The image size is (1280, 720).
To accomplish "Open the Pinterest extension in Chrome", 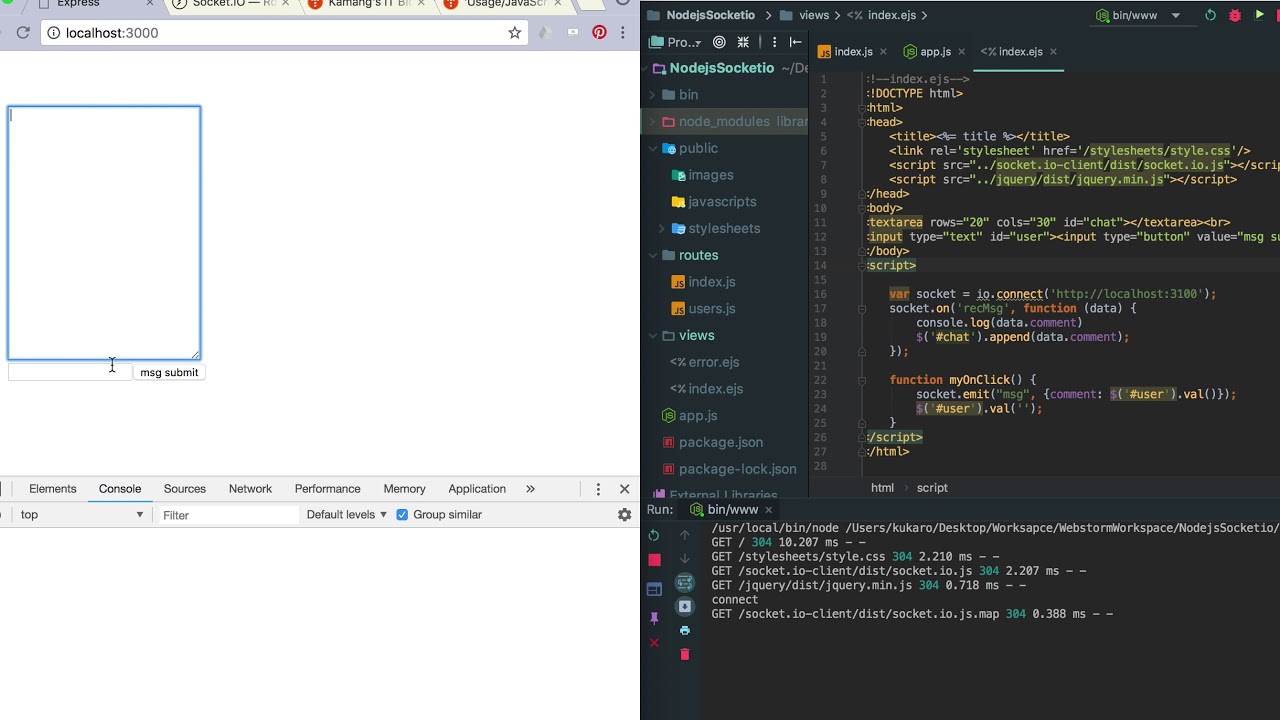I will 599,33.
